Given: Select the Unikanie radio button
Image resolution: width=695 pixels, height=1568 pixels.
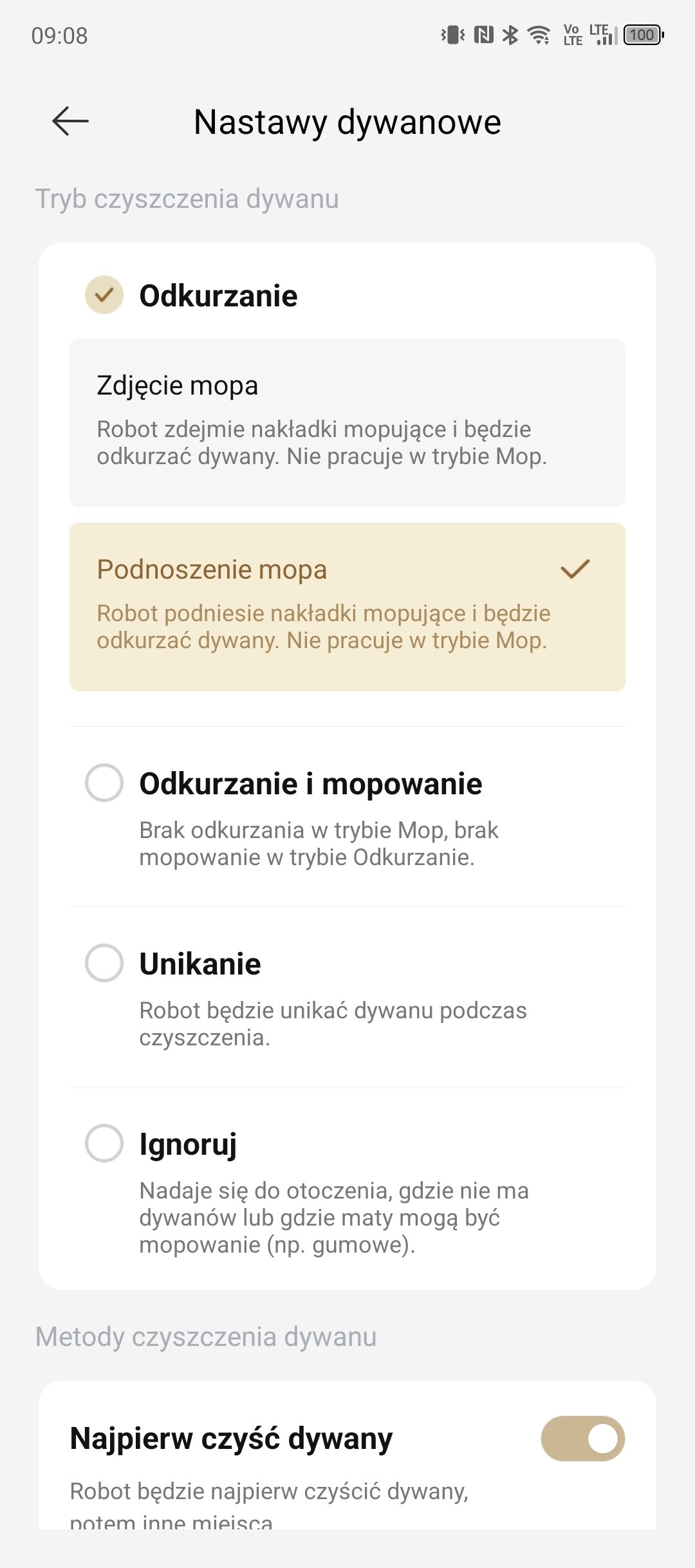Looking at the screenshot, I should [104, 963].
